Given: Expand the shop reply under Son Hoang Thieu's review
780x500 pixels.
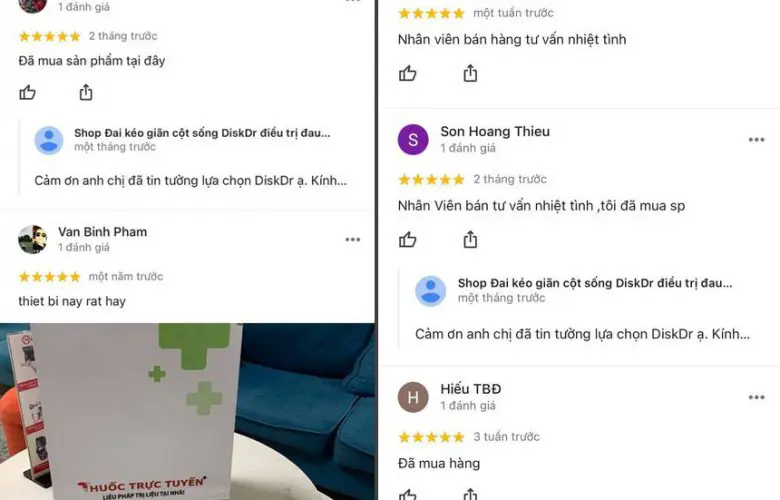Looking at the screenshot, I should point(583,334).
